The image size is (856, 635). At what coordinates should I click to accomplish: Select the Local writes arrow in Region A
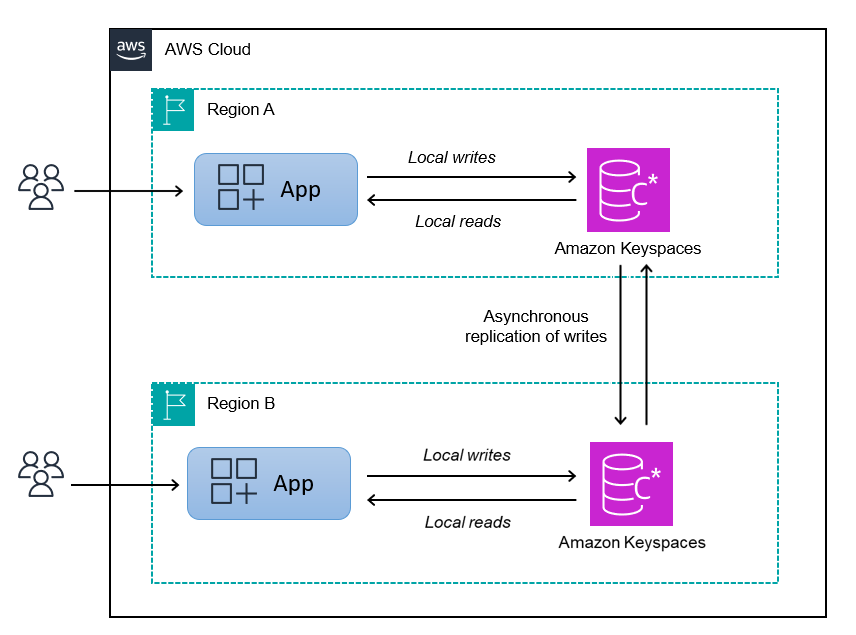pos(470,175)
